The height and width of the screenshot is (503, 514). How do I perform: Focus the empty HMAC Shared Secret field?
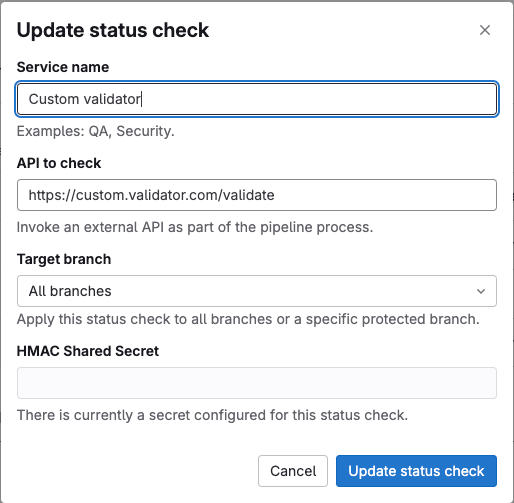257,383
